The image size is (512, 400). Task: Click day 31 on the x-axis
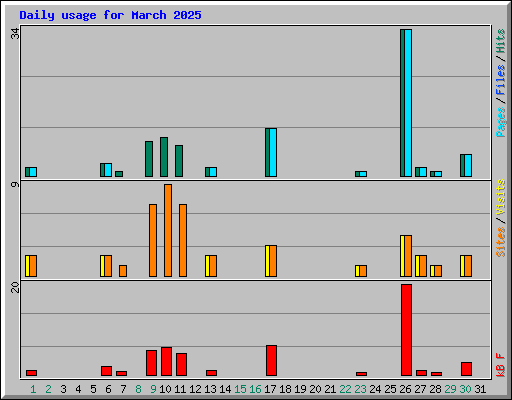(480, 389)
